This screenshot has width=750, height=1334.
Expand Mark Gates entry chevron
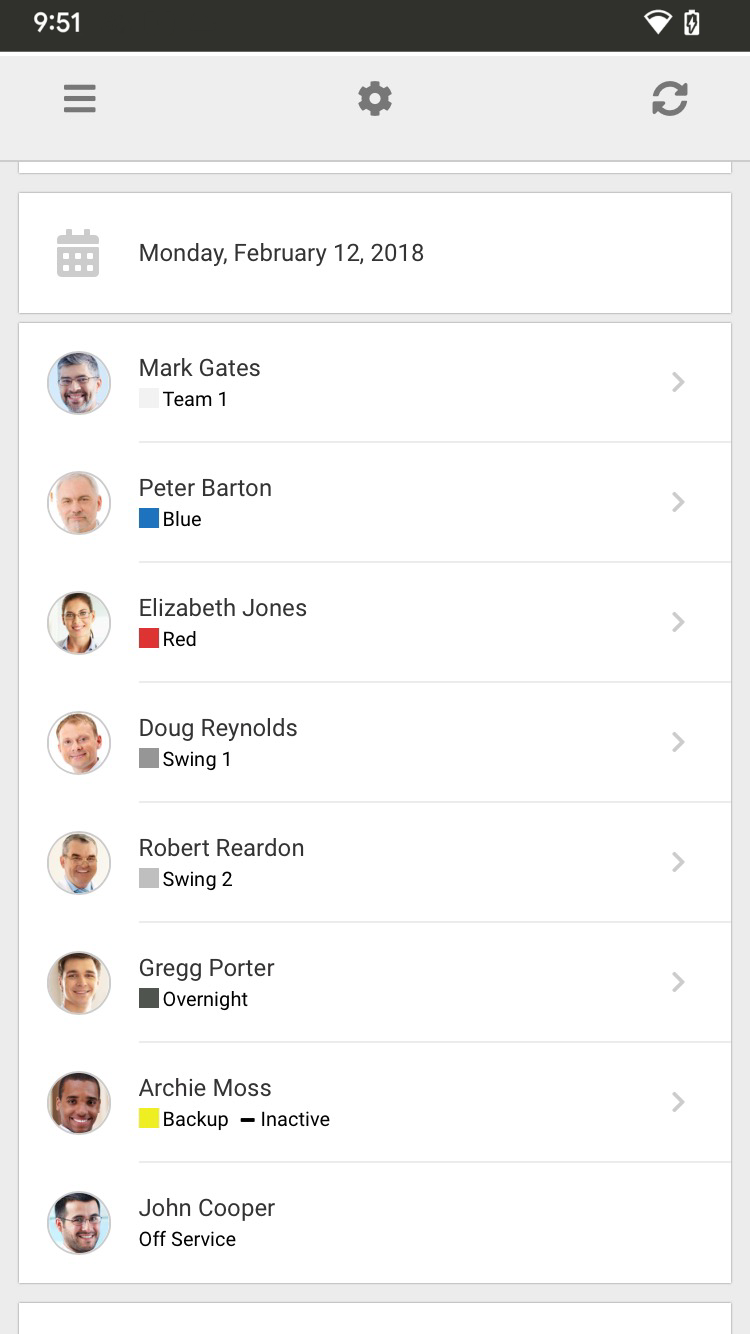tap(678, 382)
